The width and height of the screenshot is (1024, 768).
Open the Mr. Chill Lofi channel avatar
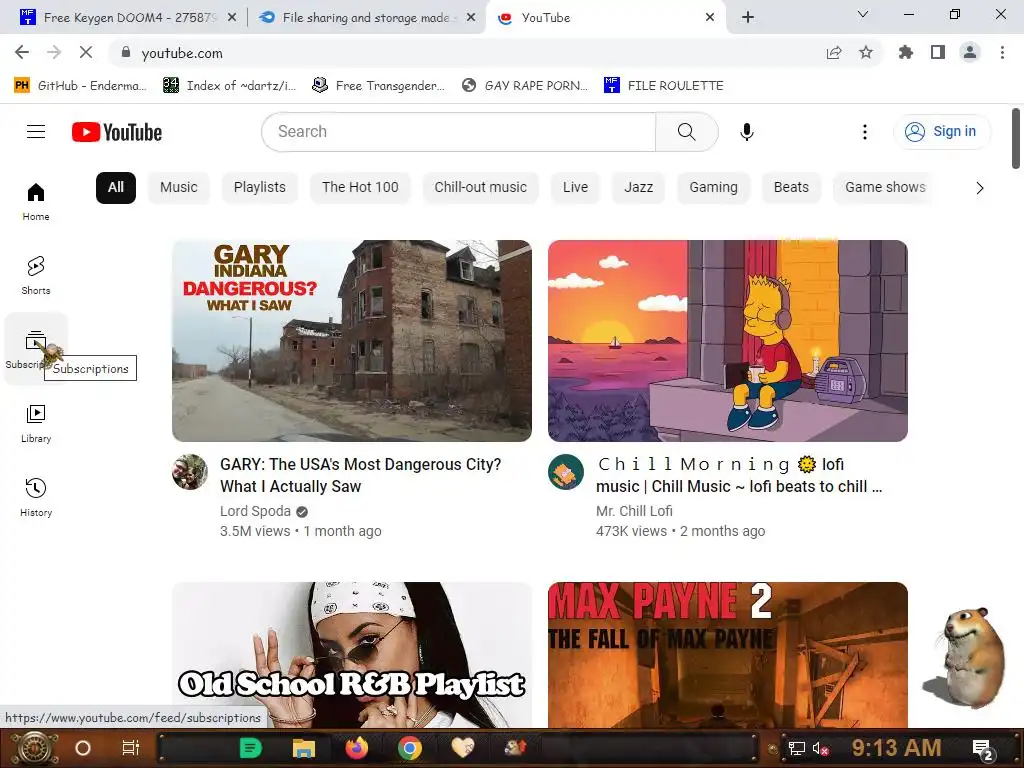click(566, 472)
